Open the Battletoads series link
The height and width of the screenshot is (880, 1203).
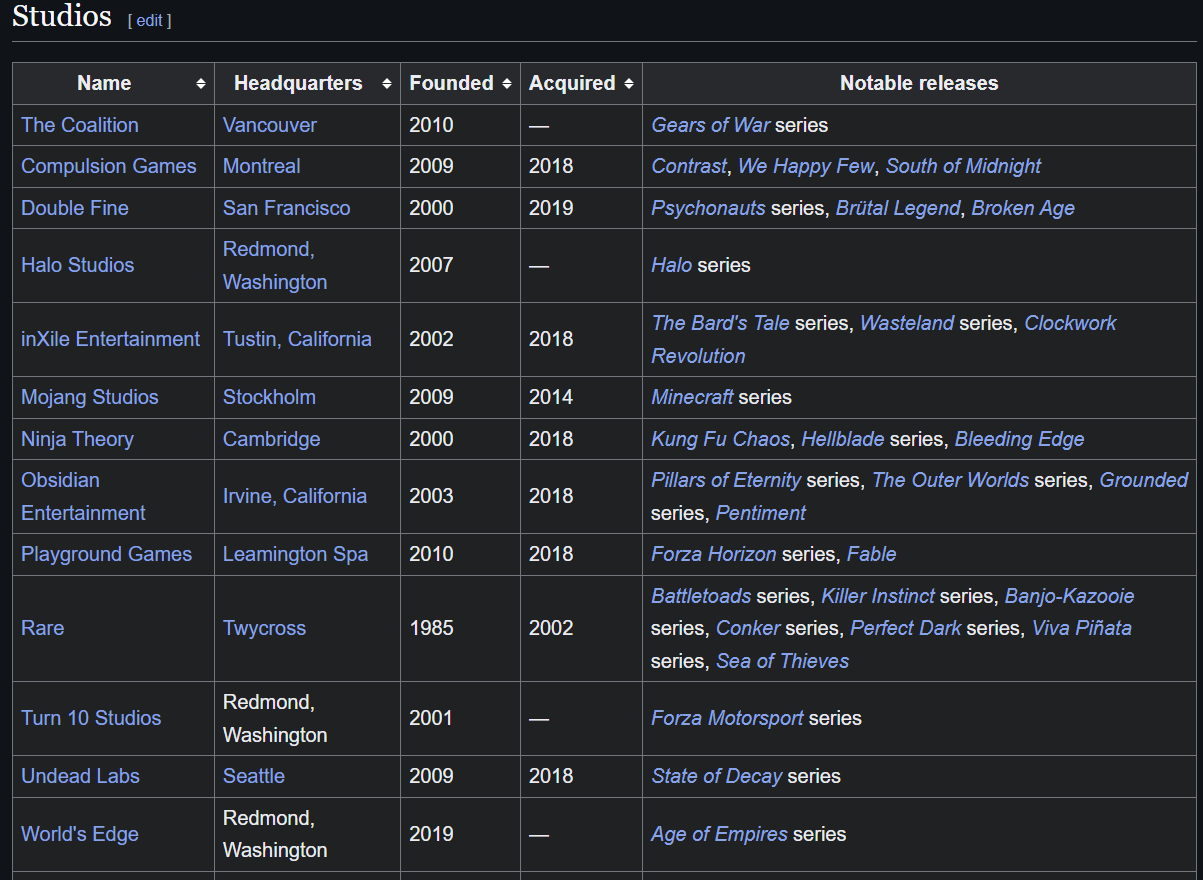coord(702,596)
